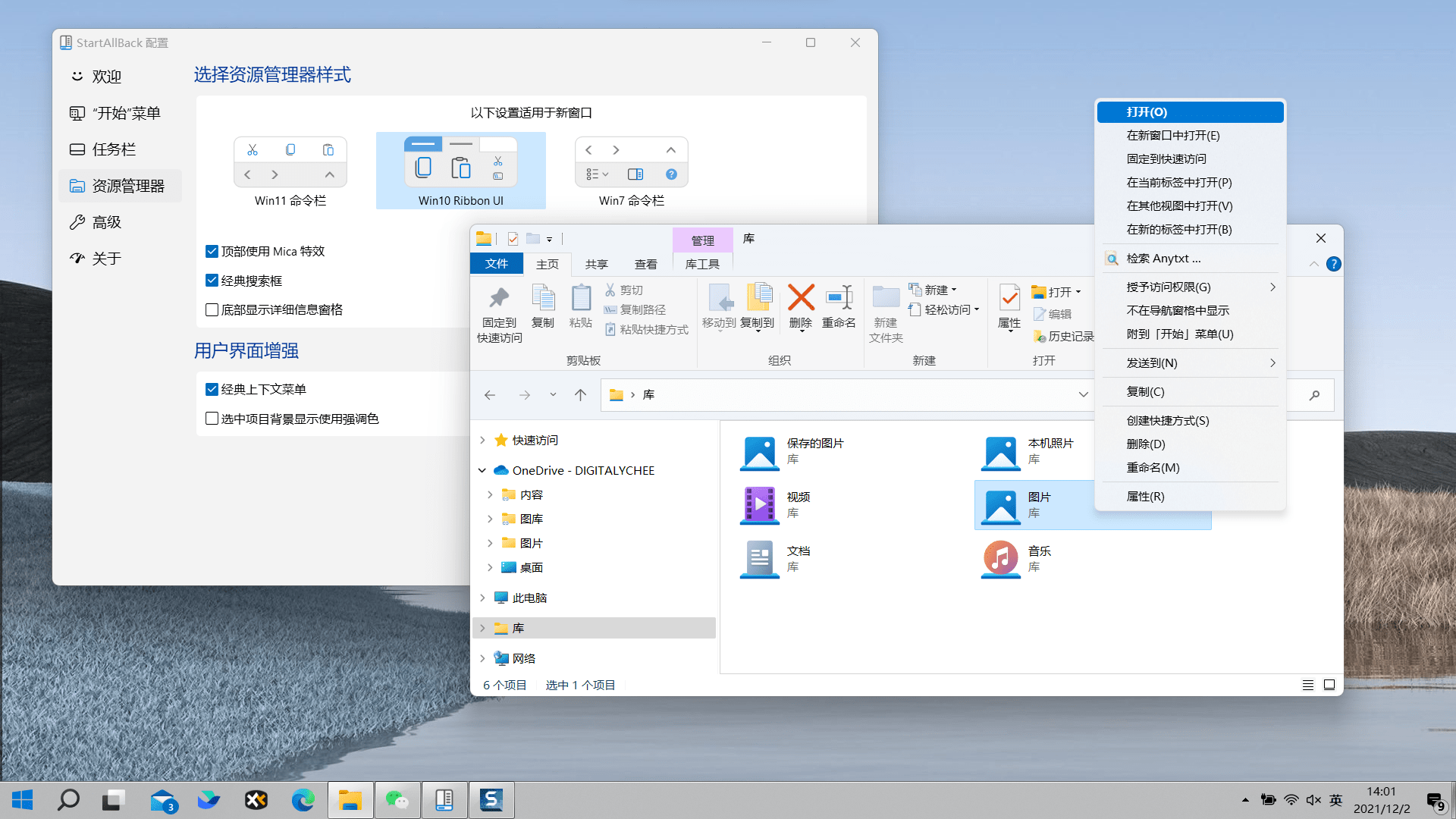Click the Up arrow in the address bar

[580, 395]
